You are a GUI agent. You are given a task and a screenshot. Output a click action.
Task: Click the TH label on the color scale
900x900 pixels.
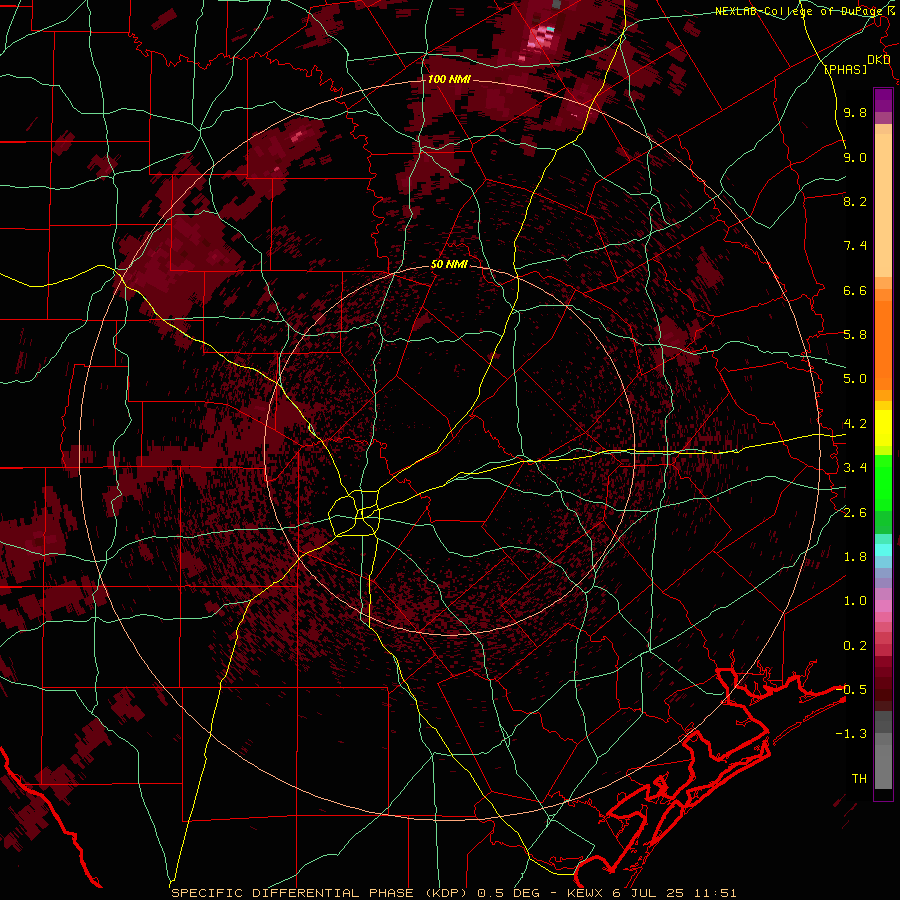click(x=859, y=778)
